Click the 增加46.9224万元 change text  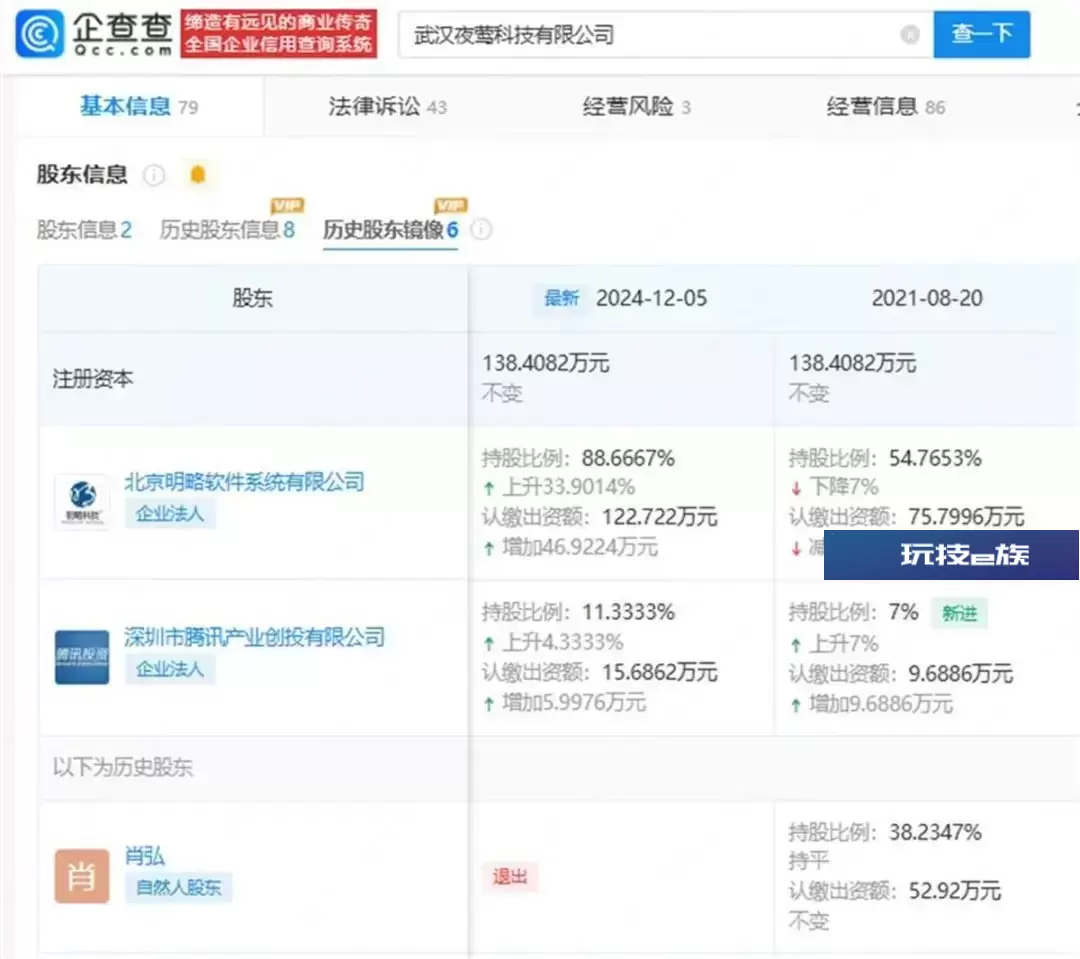pos(580,548)
